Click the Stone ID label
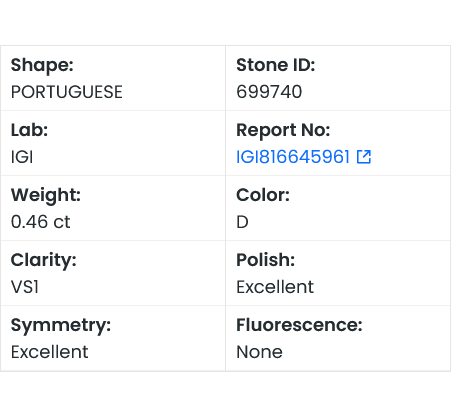The image size is (451, 410). [x=276, y=65]
